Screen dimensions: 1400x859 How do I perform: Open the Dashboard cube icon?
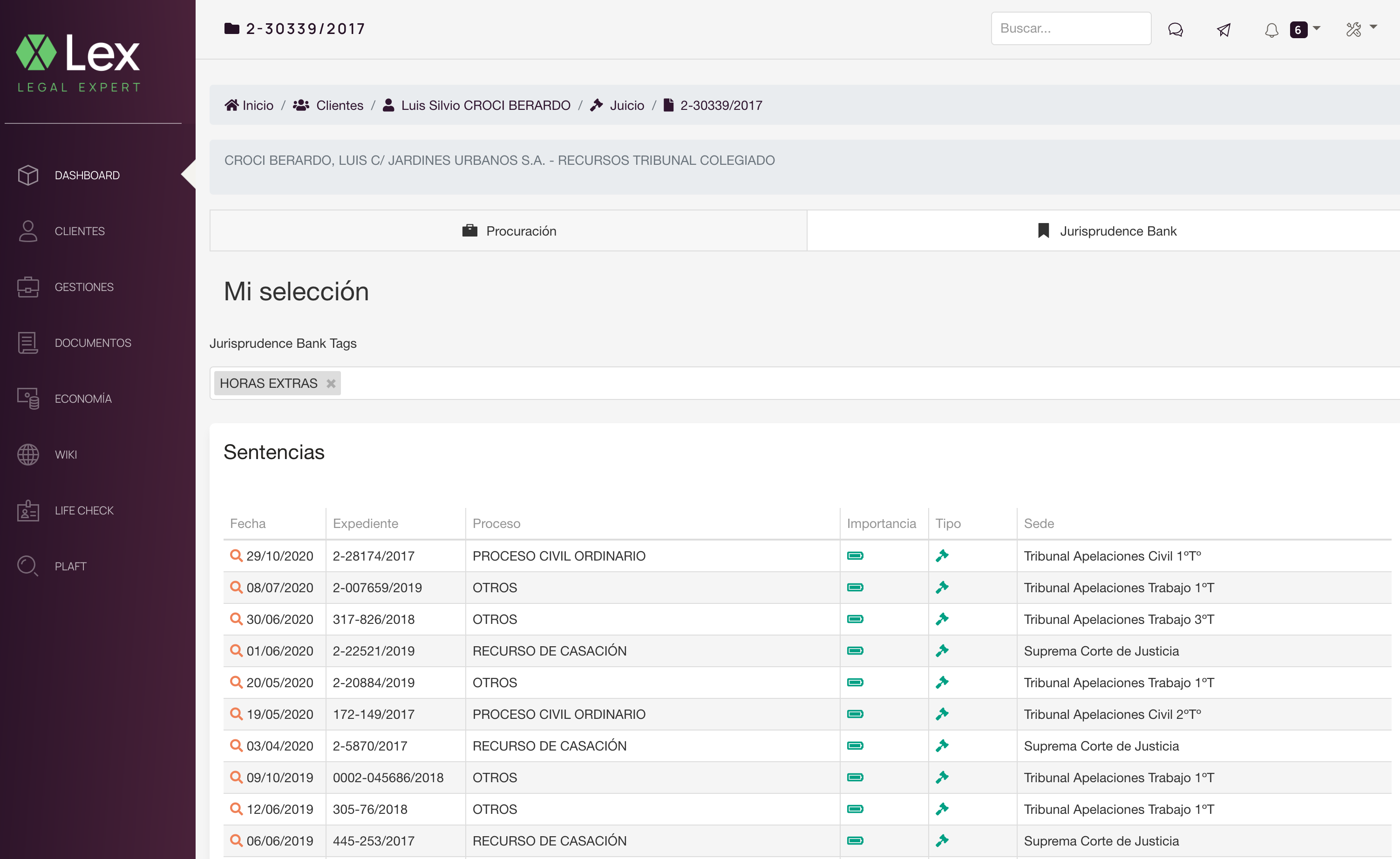point(28,175)
